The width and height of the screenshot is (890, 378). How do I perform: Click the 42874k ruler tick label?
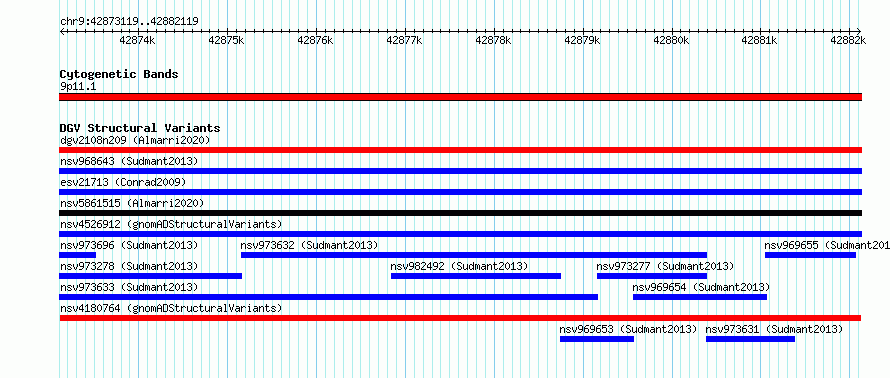coord(137,41)
